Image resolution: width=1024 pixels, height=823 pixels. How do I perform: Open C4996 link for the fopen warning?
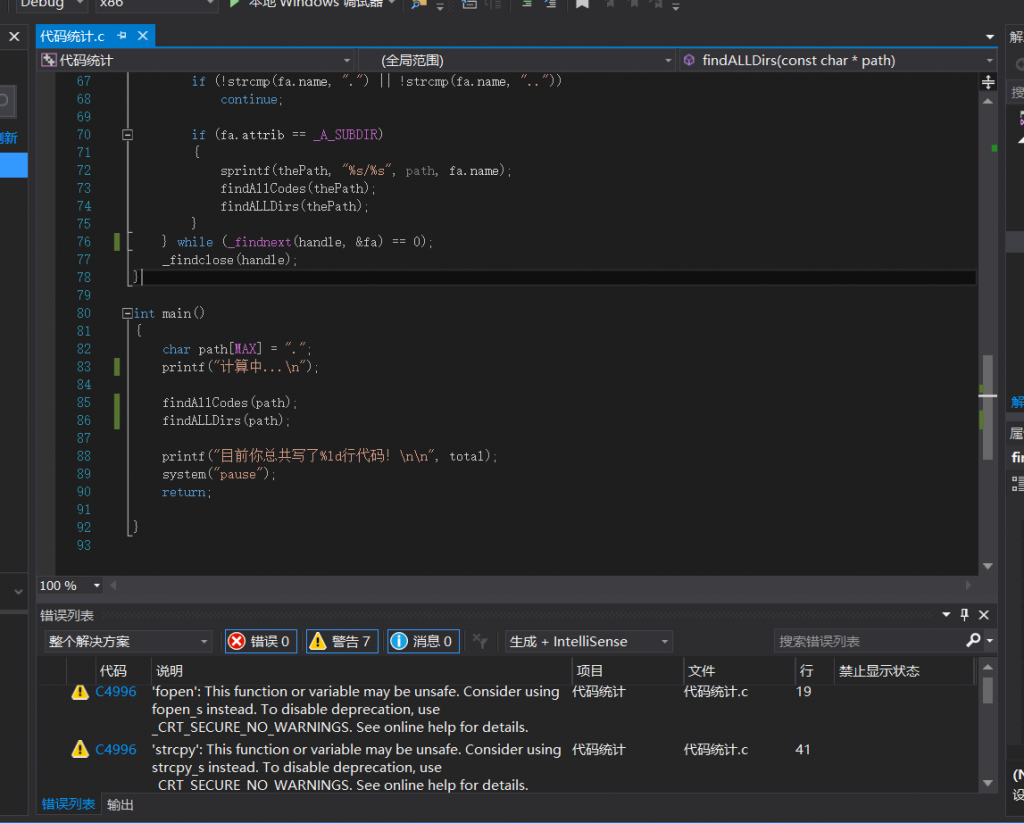click(x=116, y=692)
